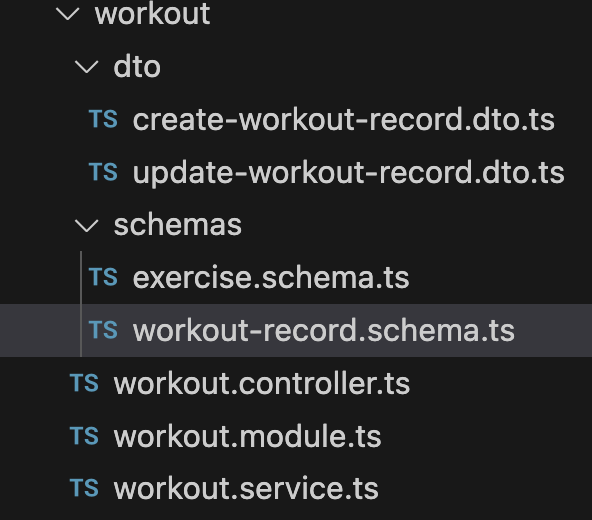This screenshot has width=592, height=520.
Task: Open exercise.schema.ts file
Action: click(x=271, y=278)
